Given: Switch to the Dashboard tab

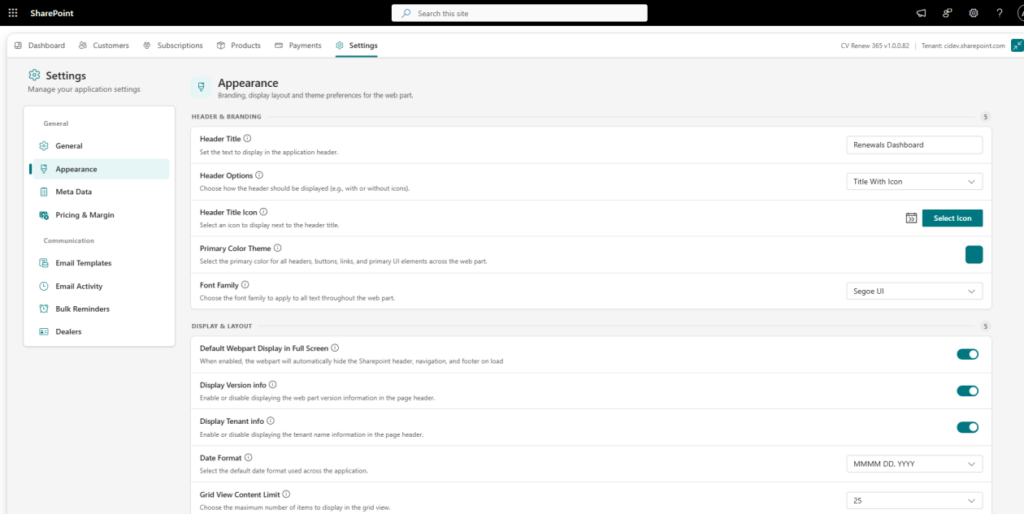Looking at the screenshot, I should point(39,45).
